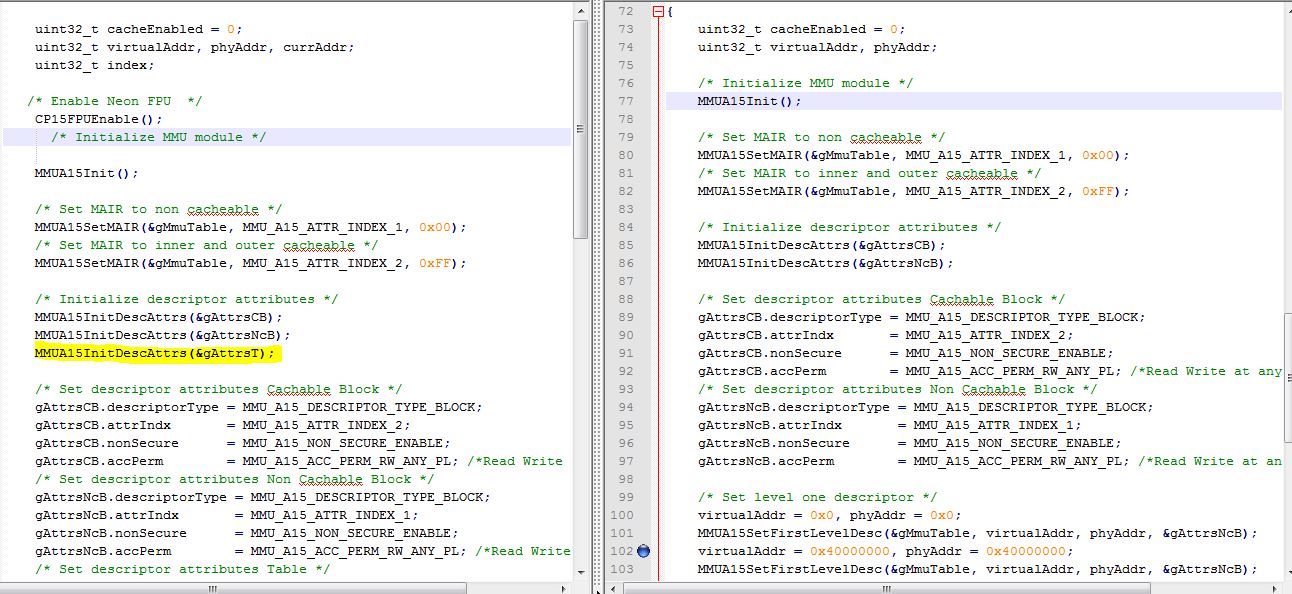This screenshot has width=1292, height=594.
Task: Click the CP15FPUEnable(); line in left pane
Action: pos(99,119)
